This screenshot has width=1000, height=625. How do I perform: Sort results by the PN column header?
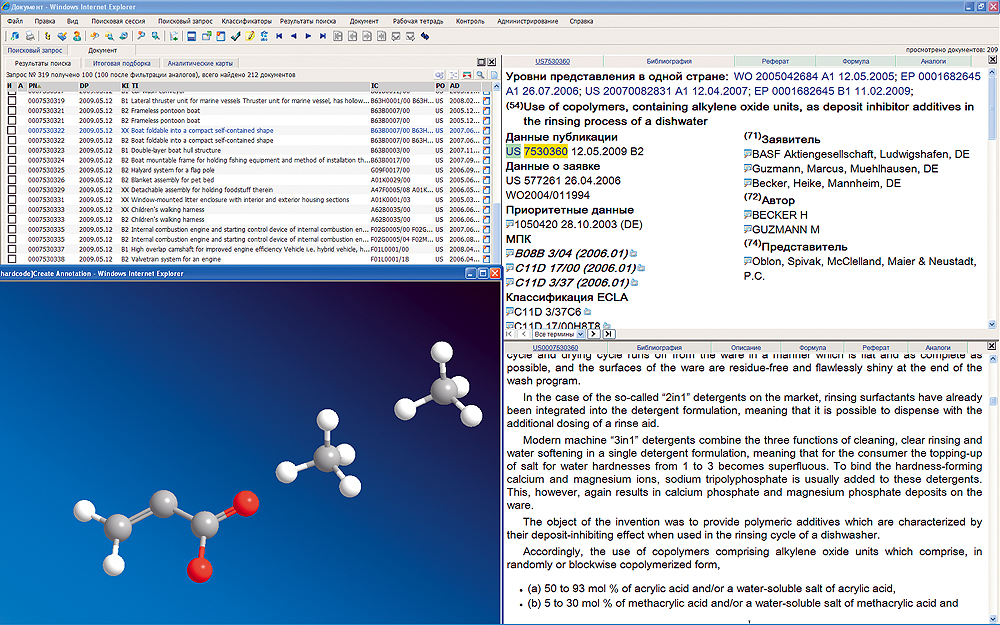38,86
